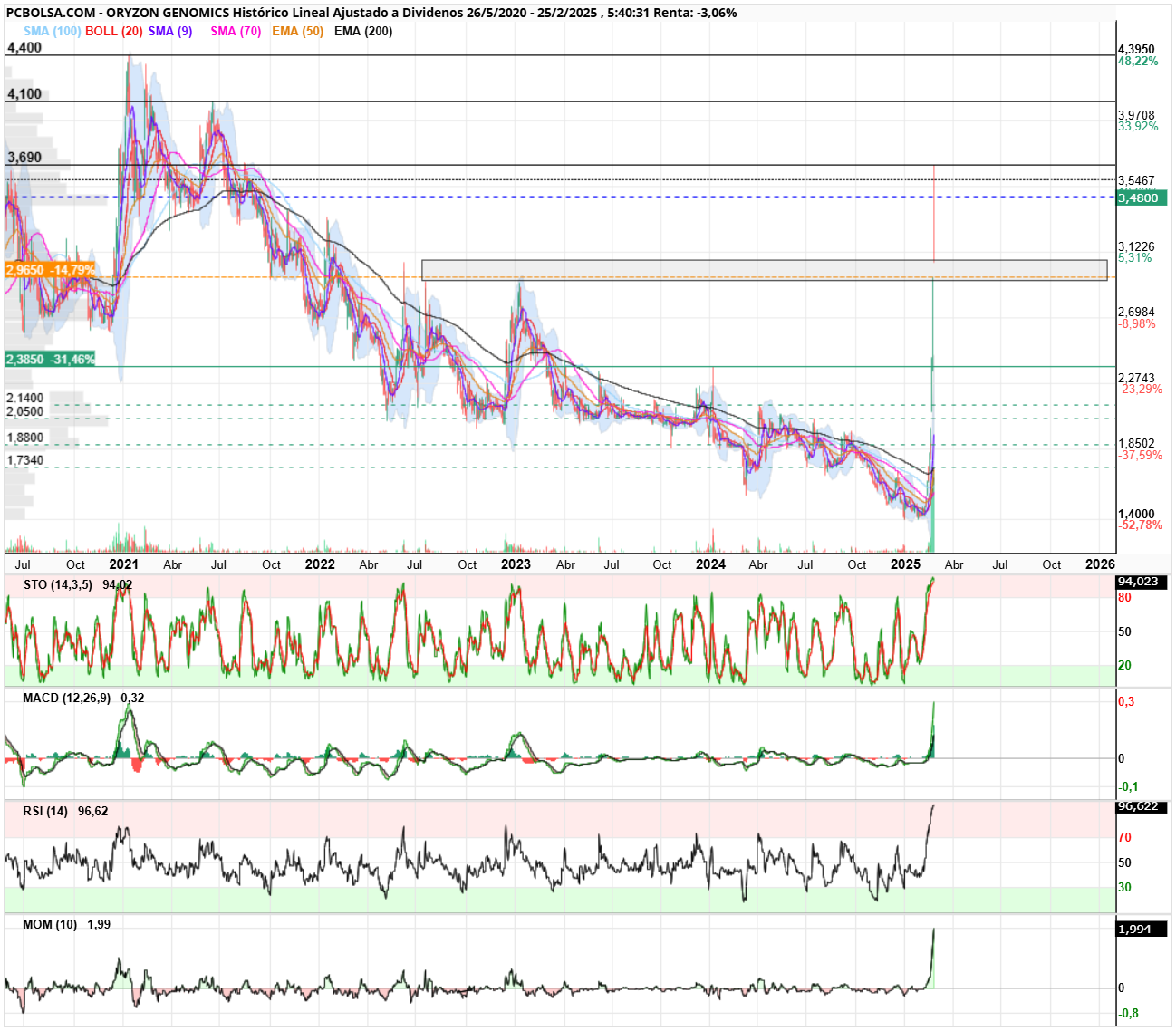Click the green 3,4800 current price tag
1176x1031 pixels.
click(x=1142, y=198)
